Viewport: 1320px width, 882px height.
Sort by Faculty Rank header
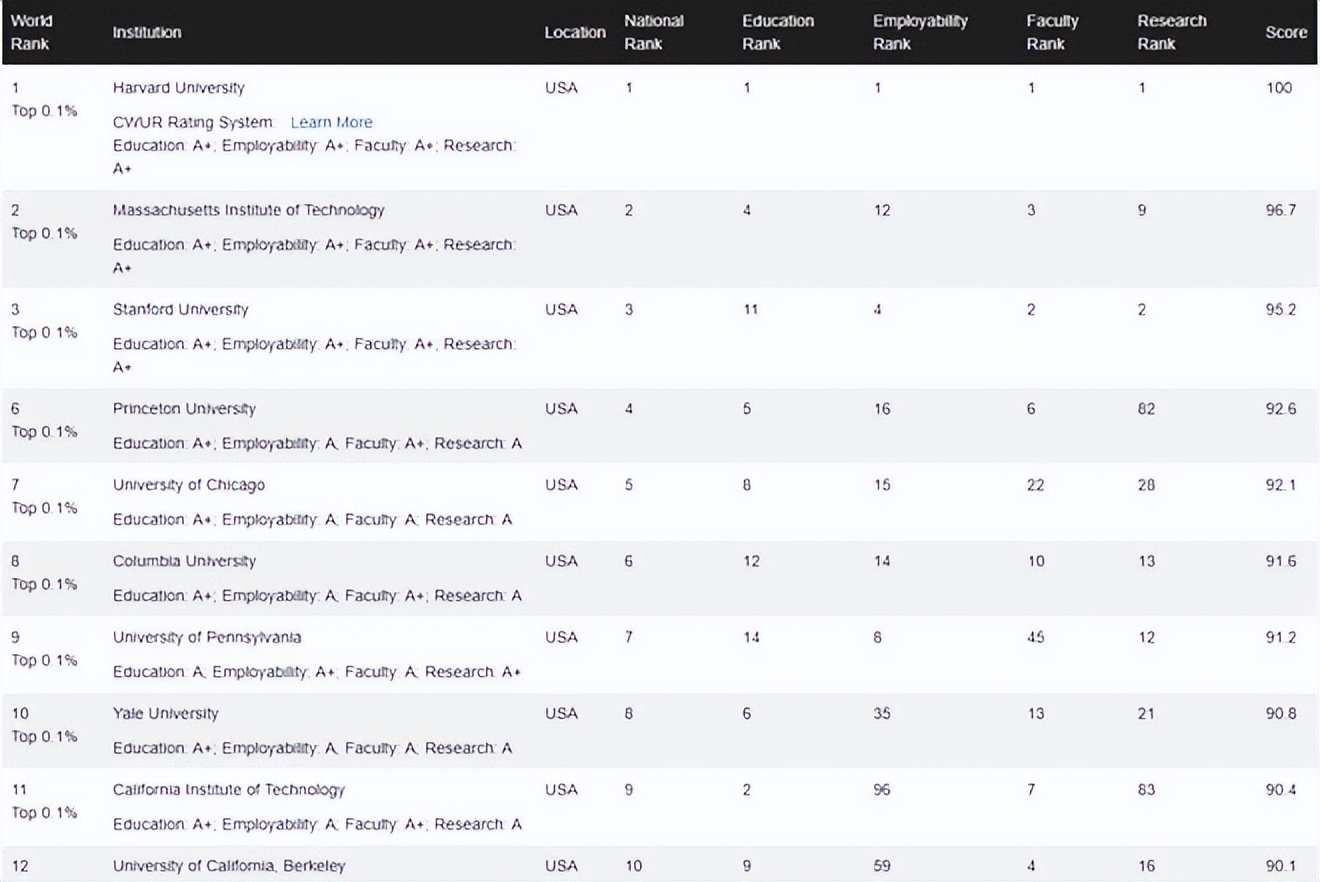tap(1051, 32)
